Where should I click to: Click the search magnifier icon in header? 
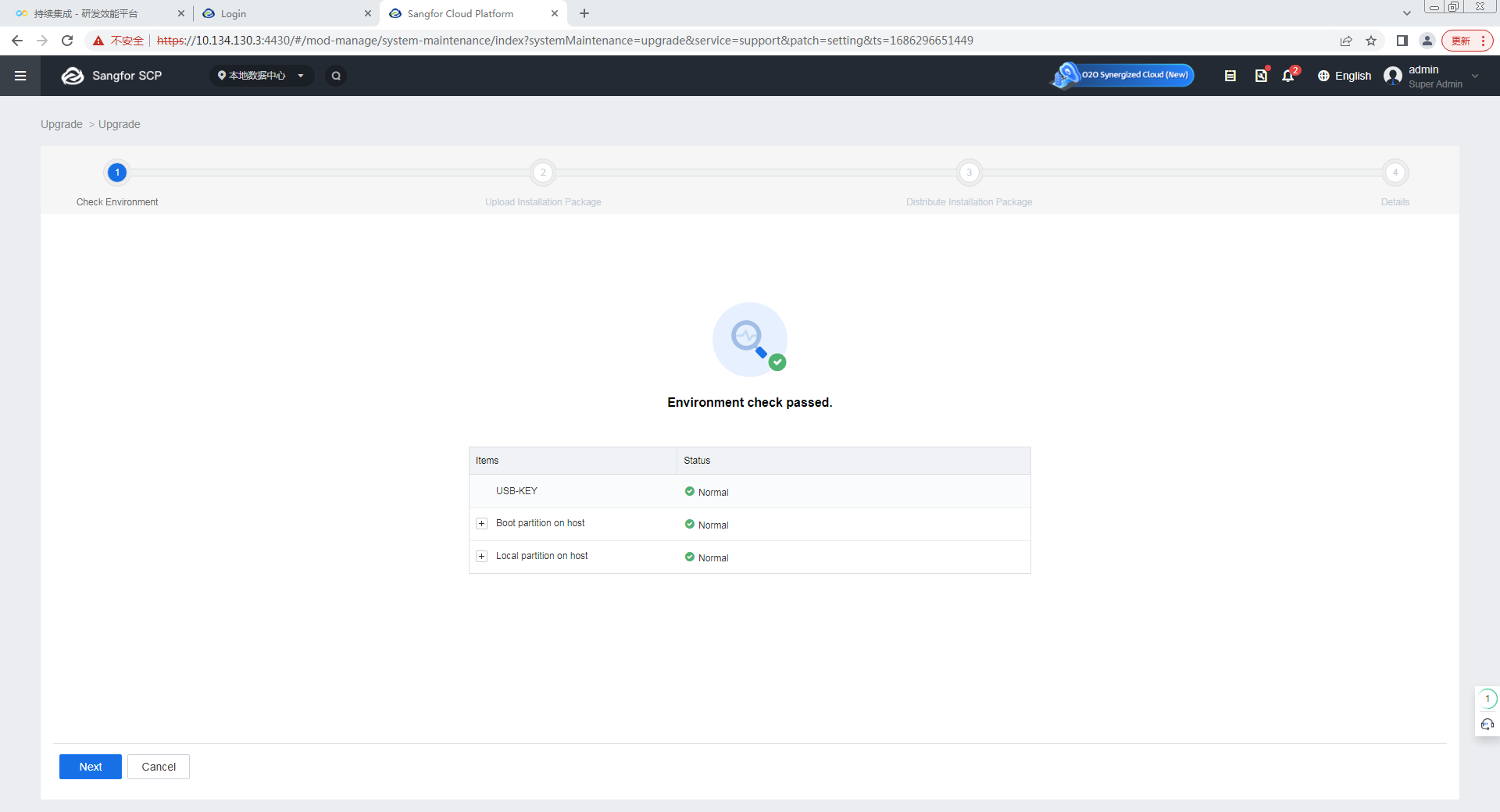tap(336, 76)
